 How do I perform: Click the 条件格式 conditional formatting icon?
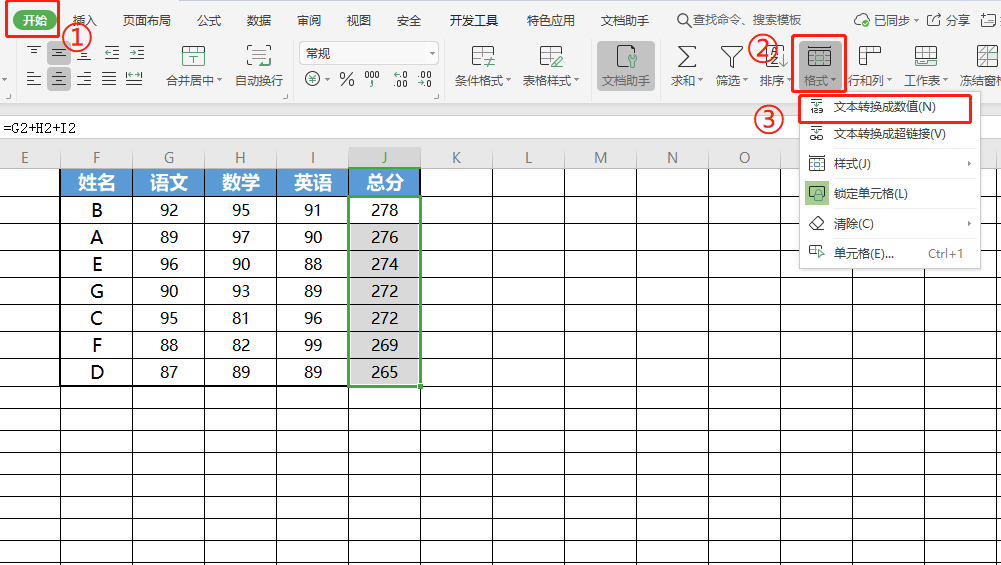pyautogui.click(x=483, y=58)
